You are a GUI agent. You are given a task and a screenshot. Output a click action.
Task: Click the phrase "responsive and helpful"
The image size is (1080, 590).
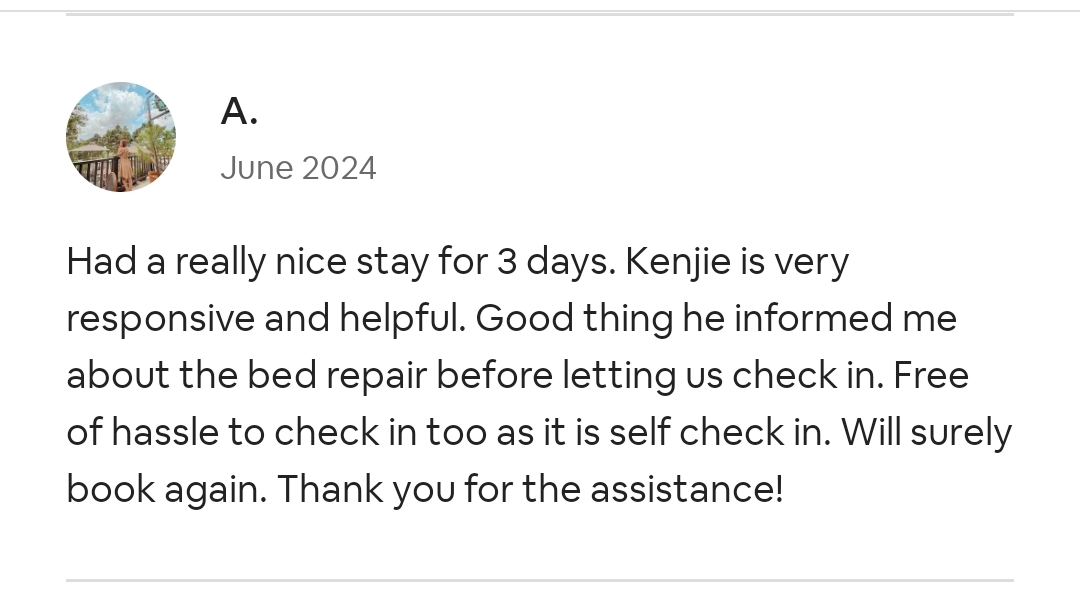(x=266, y=319)
